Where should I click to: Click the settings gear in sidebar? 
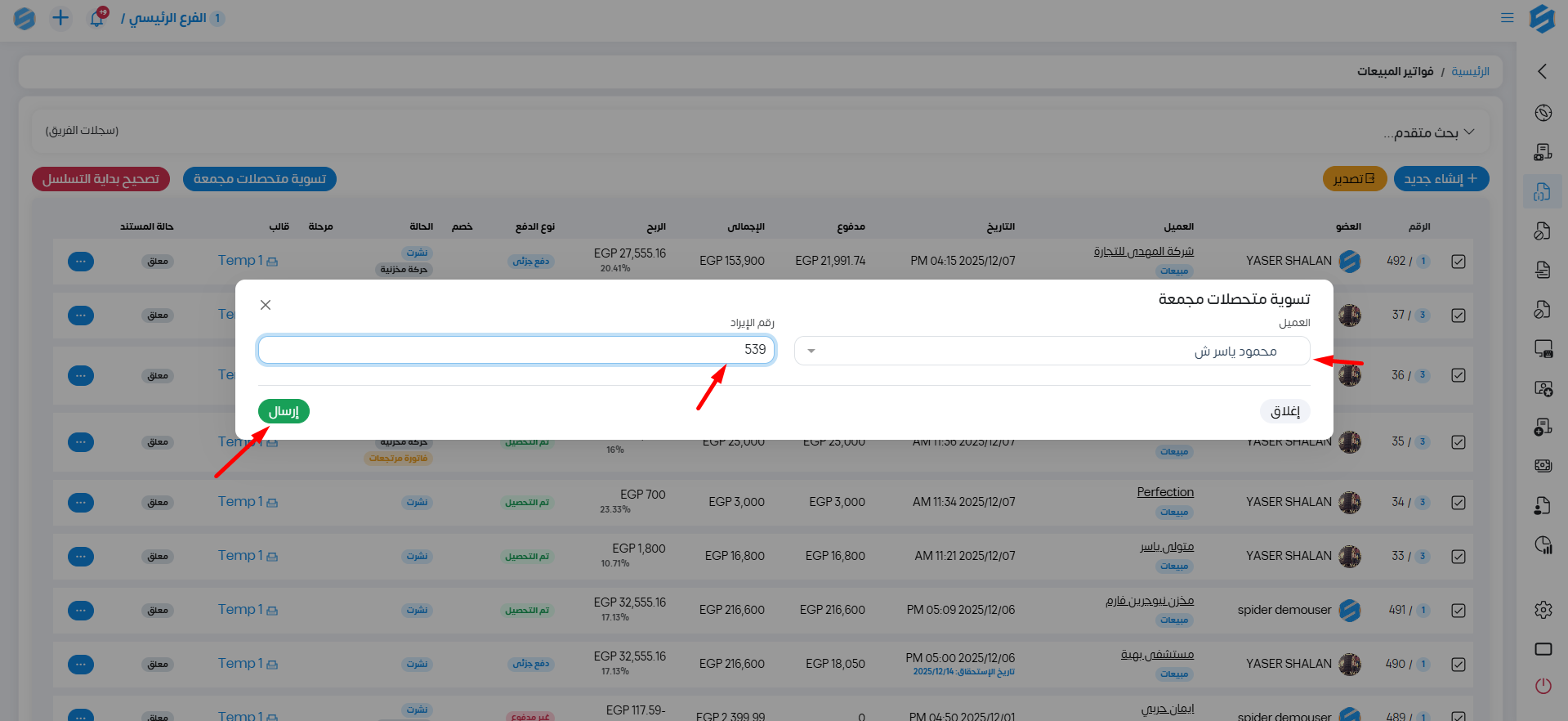(1543, 610)
